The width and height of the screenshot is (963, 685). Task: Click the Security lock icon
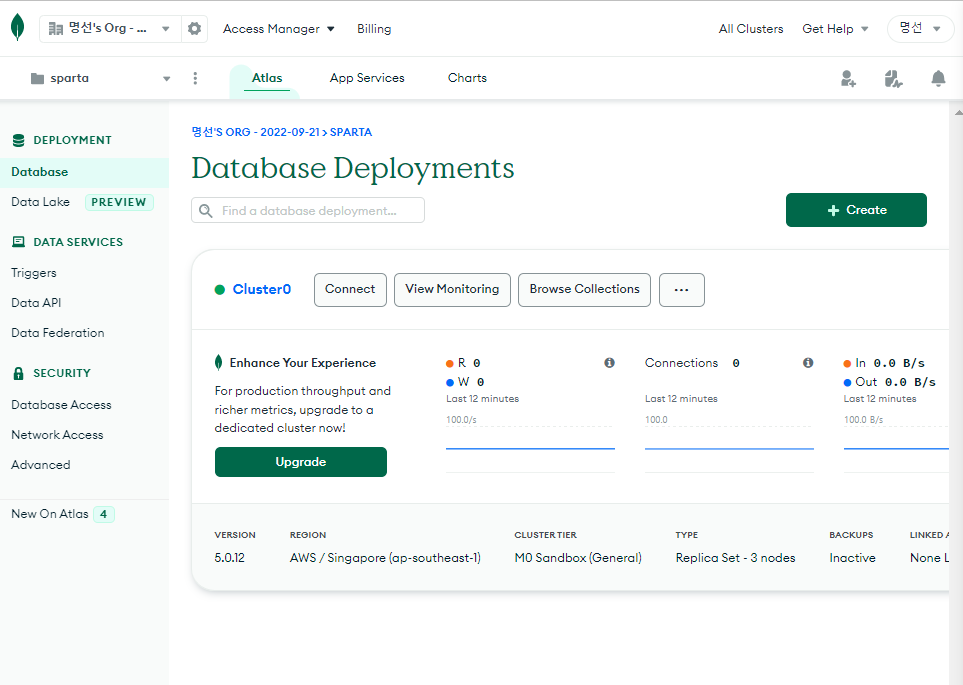(x=18, y=373)
